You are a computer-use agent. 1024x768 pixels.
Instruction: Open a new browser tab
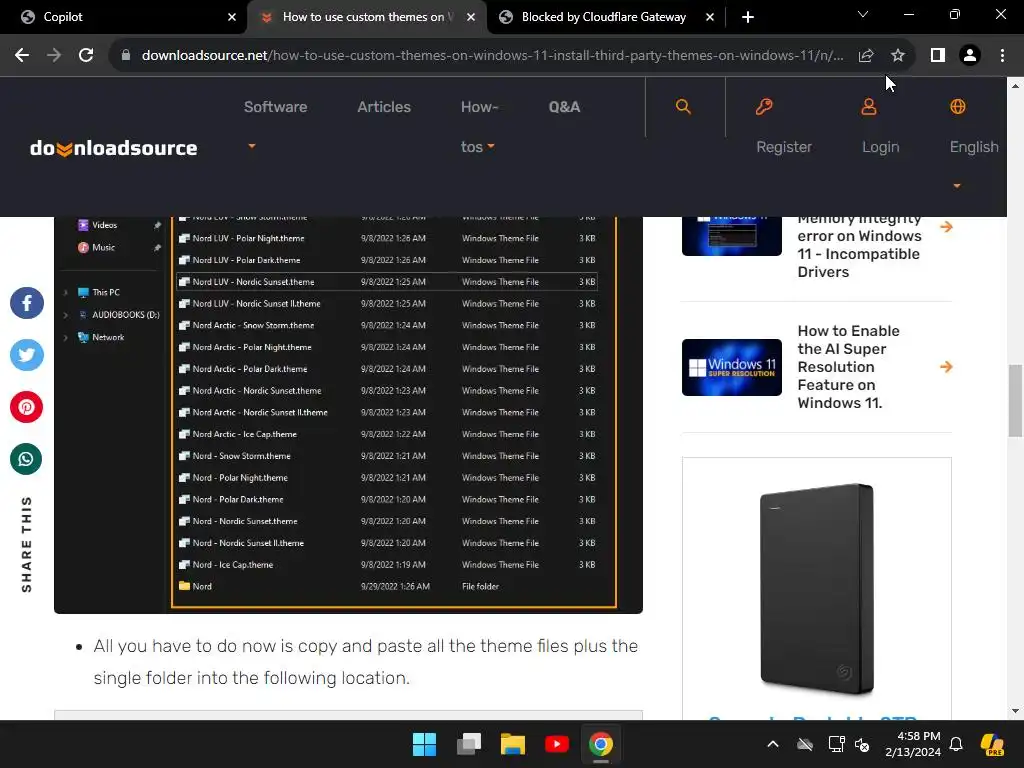coord(748,17)
